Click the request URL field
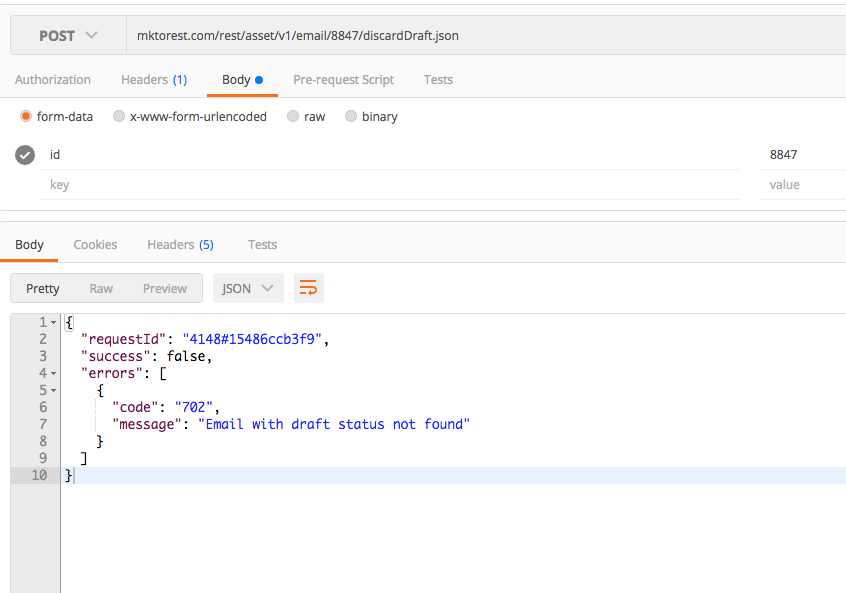Image resolution: width=846 pixels, height=593 pixels. tap(480, 36)
